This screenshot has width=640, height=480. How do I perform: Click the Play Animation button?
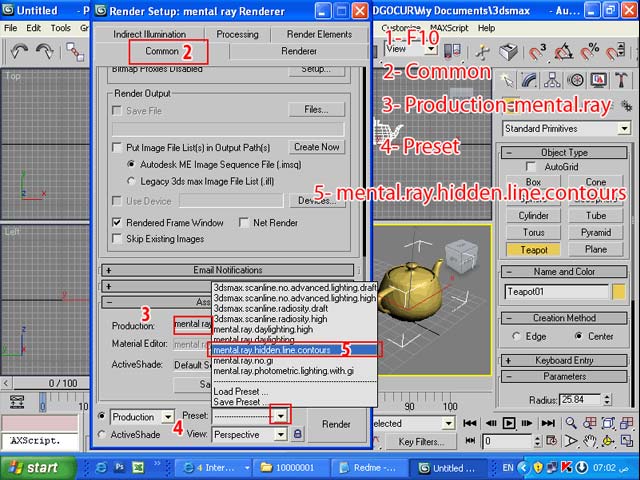click(509, 423)
